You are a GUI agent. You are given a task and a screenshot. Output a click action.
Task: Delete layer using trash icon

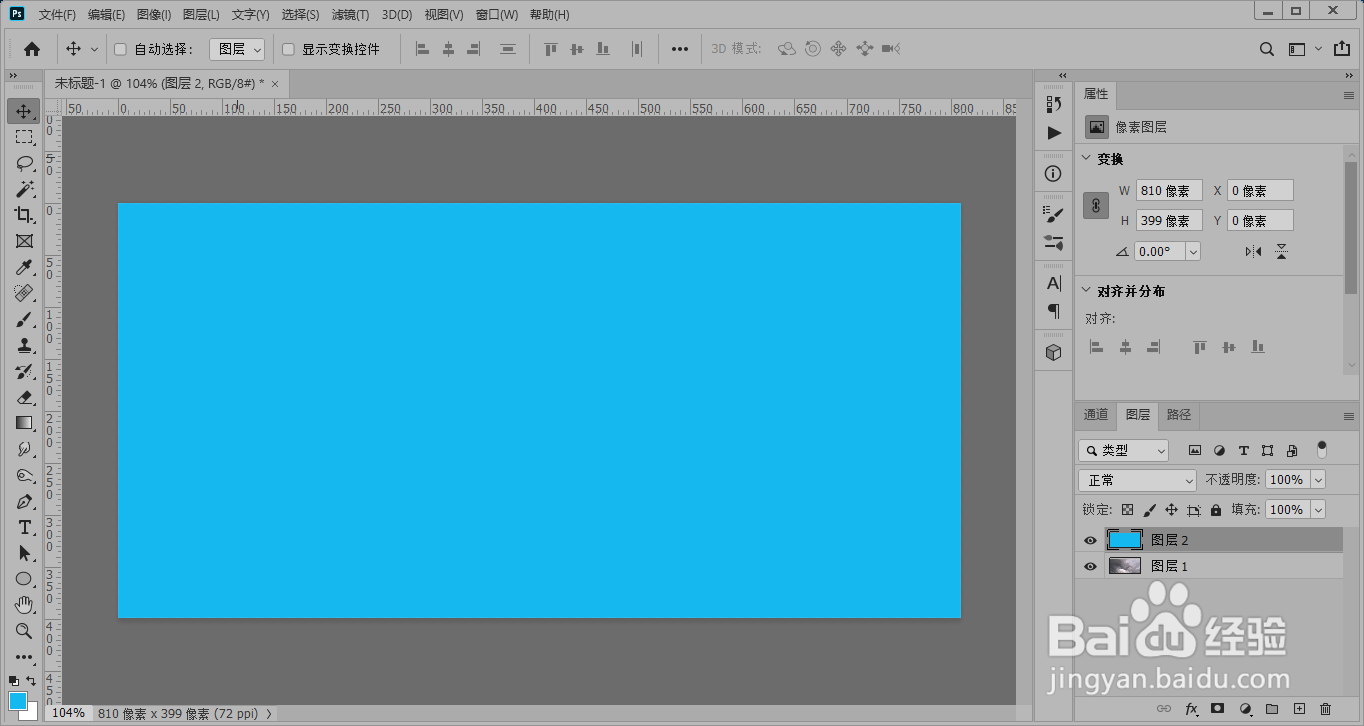click(1326, 709)
